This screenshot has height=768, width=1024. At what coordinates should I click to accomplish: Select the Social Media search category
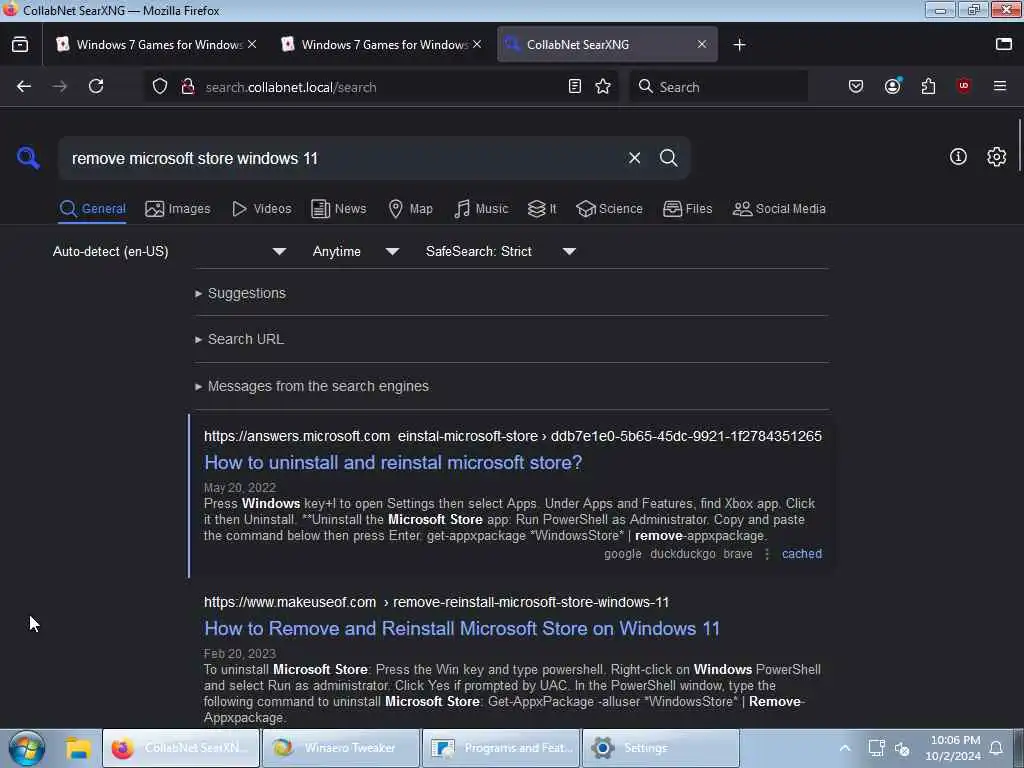pyautogui.click(x=779, y=208)
